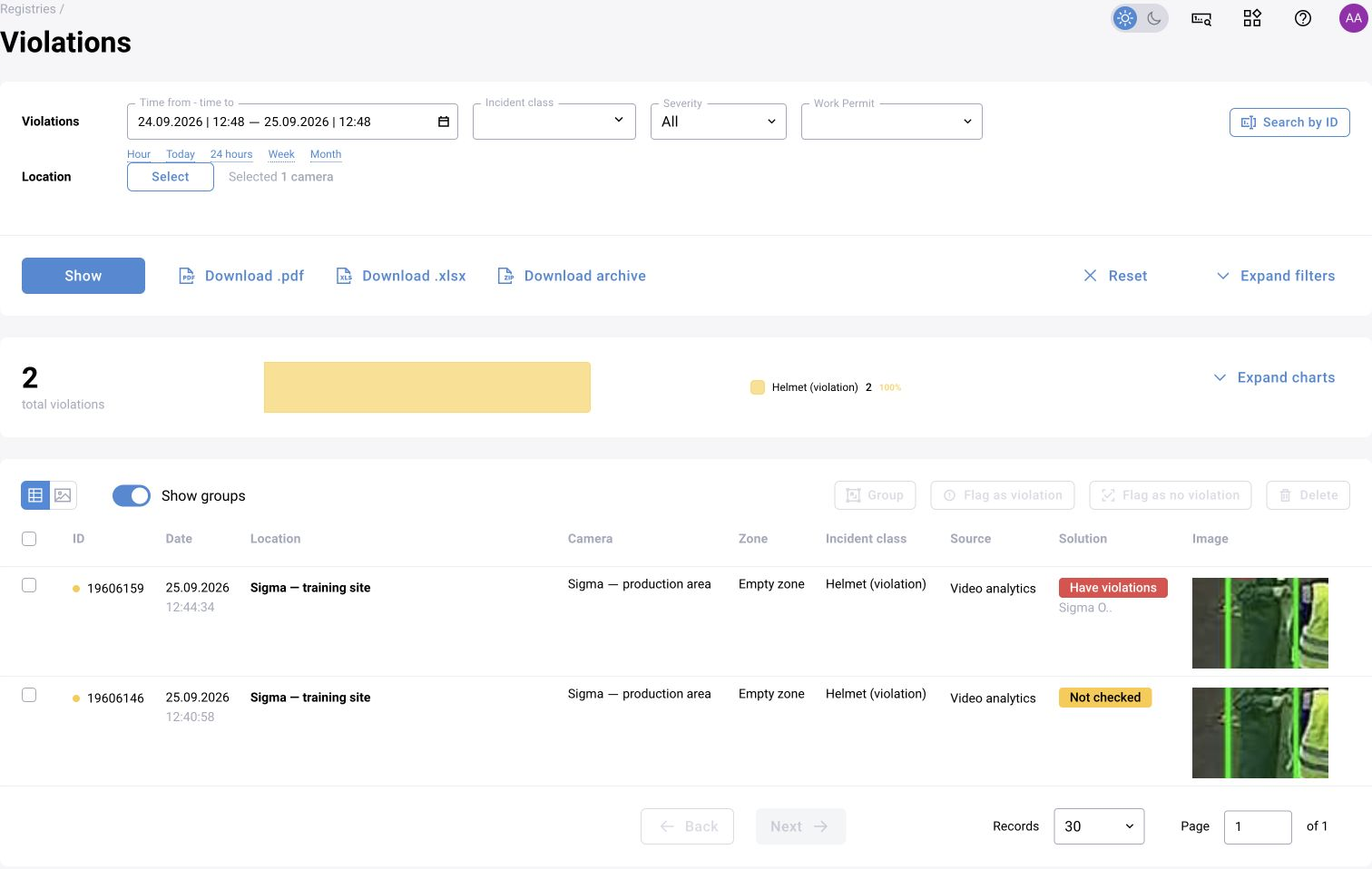Image resolution: width=1372 pixels, height=869 pixels.
Task: Open the location Select button
Action: (x=171, y=177)
